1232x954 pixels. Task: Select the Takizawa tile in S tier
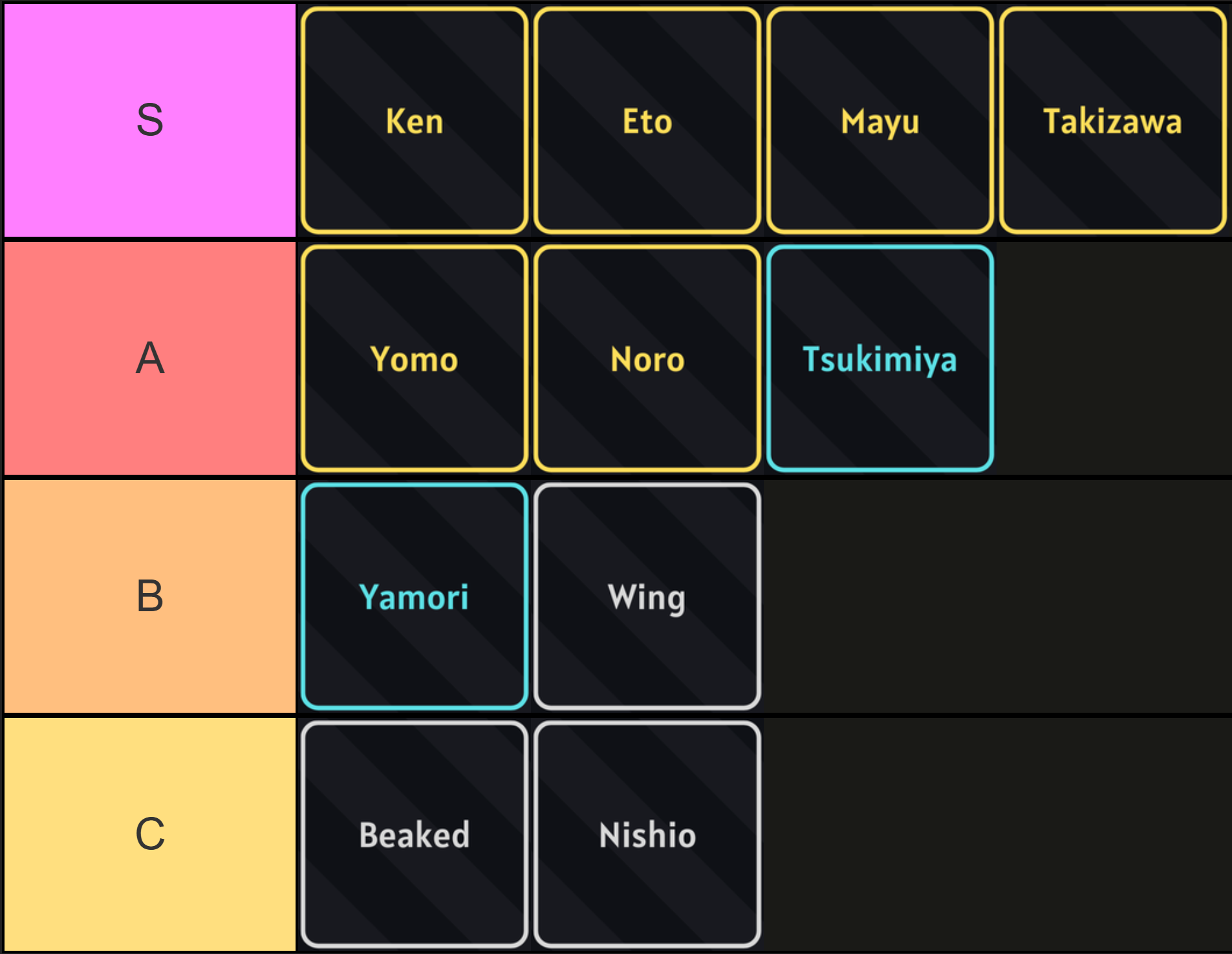pos(1112,121)
